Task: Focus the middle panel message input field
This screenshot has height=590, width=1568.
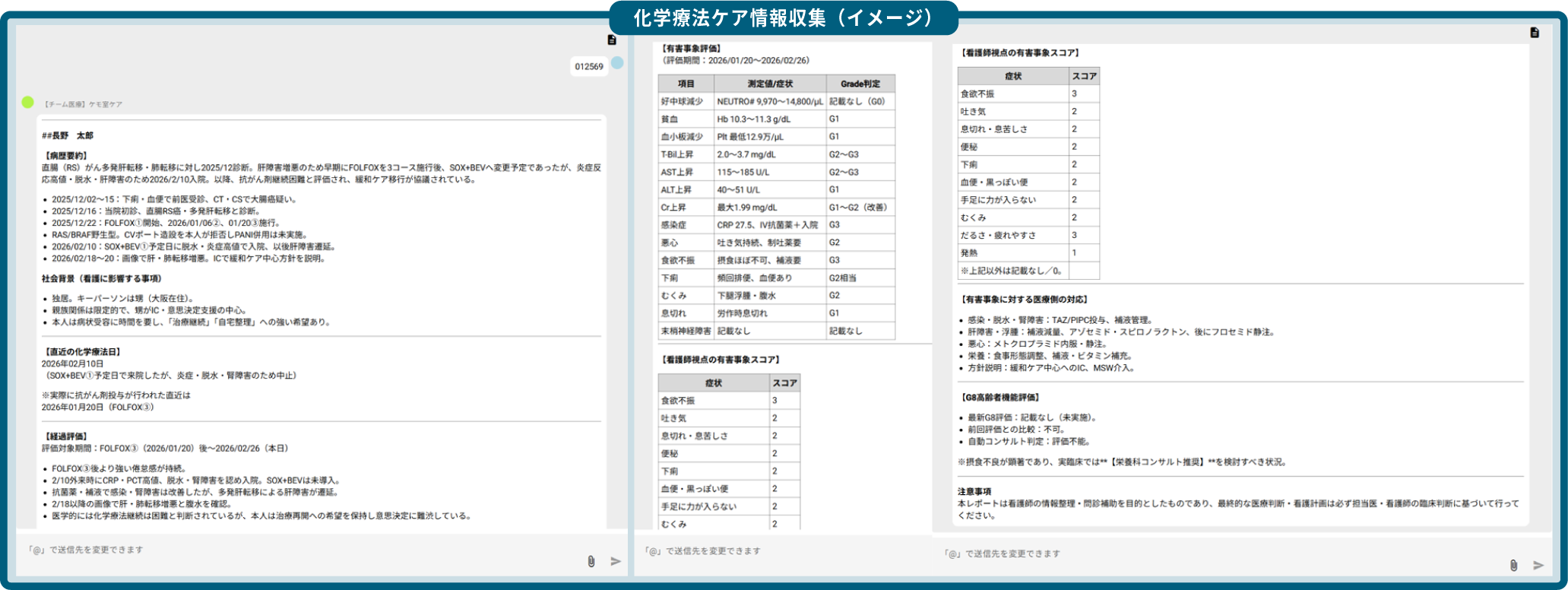Action: pyautogui.click(x=783, y=551)
